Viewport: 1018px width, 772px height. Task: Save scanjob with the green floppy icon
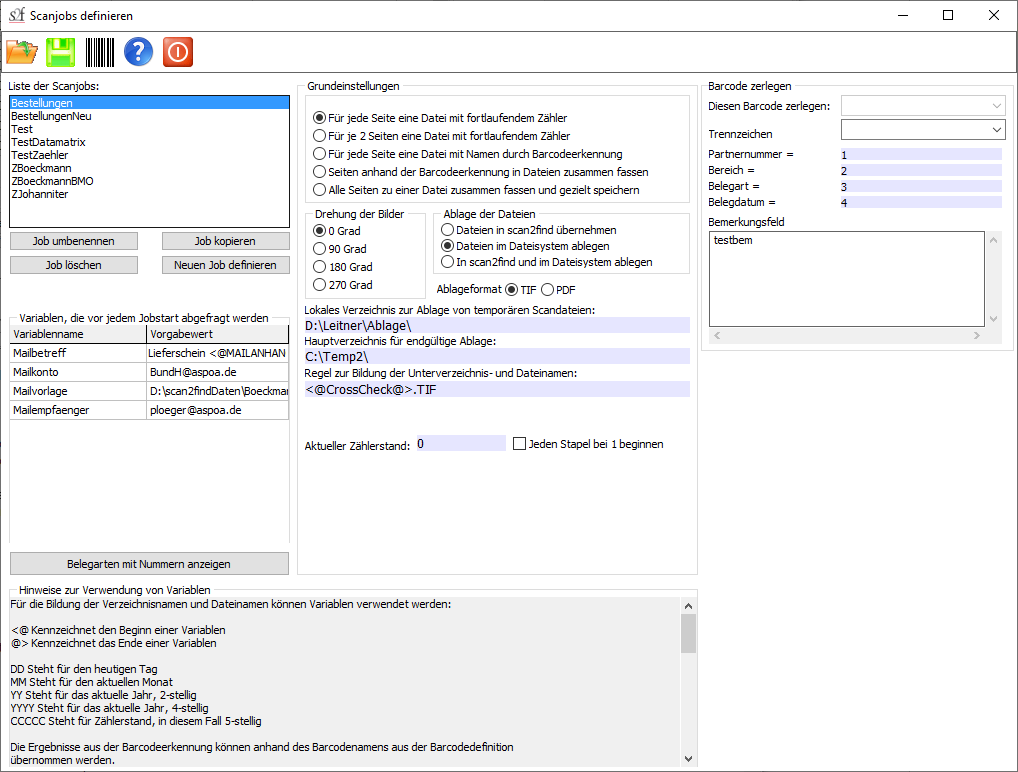(61, 52)
